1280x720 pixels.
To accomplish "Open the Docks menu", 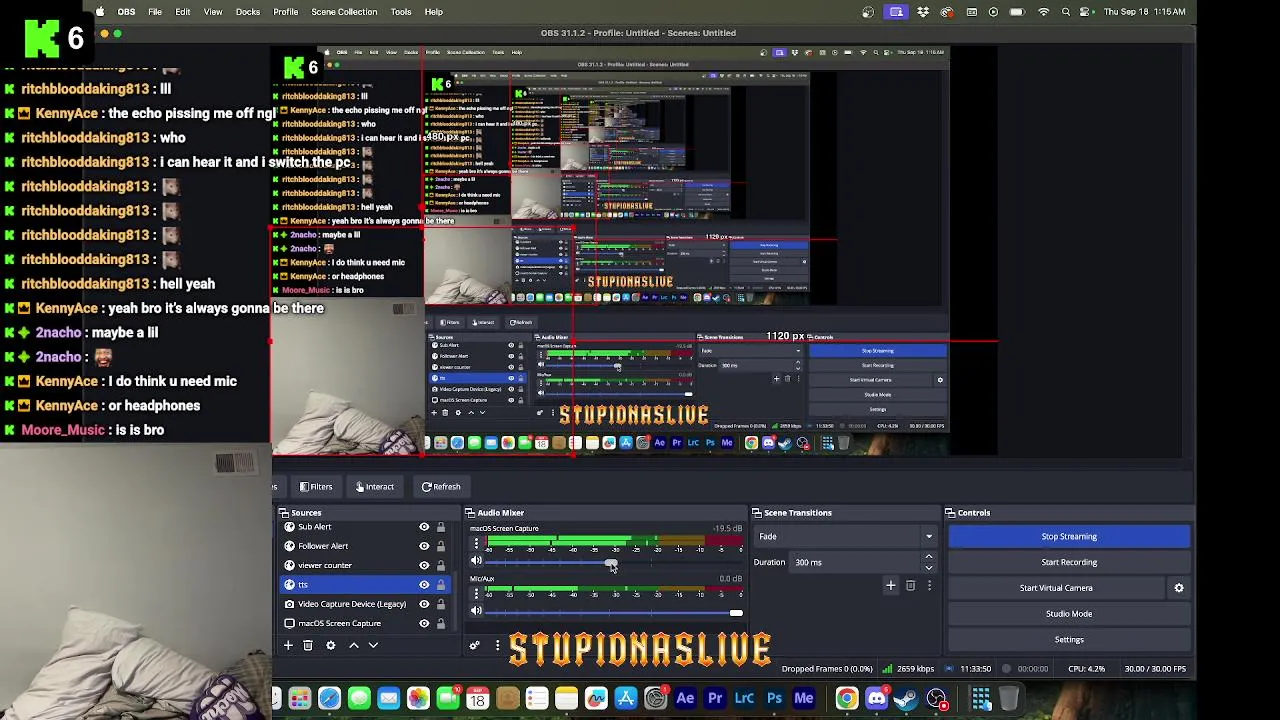I will pyautogui.click(x=248, y=12).
